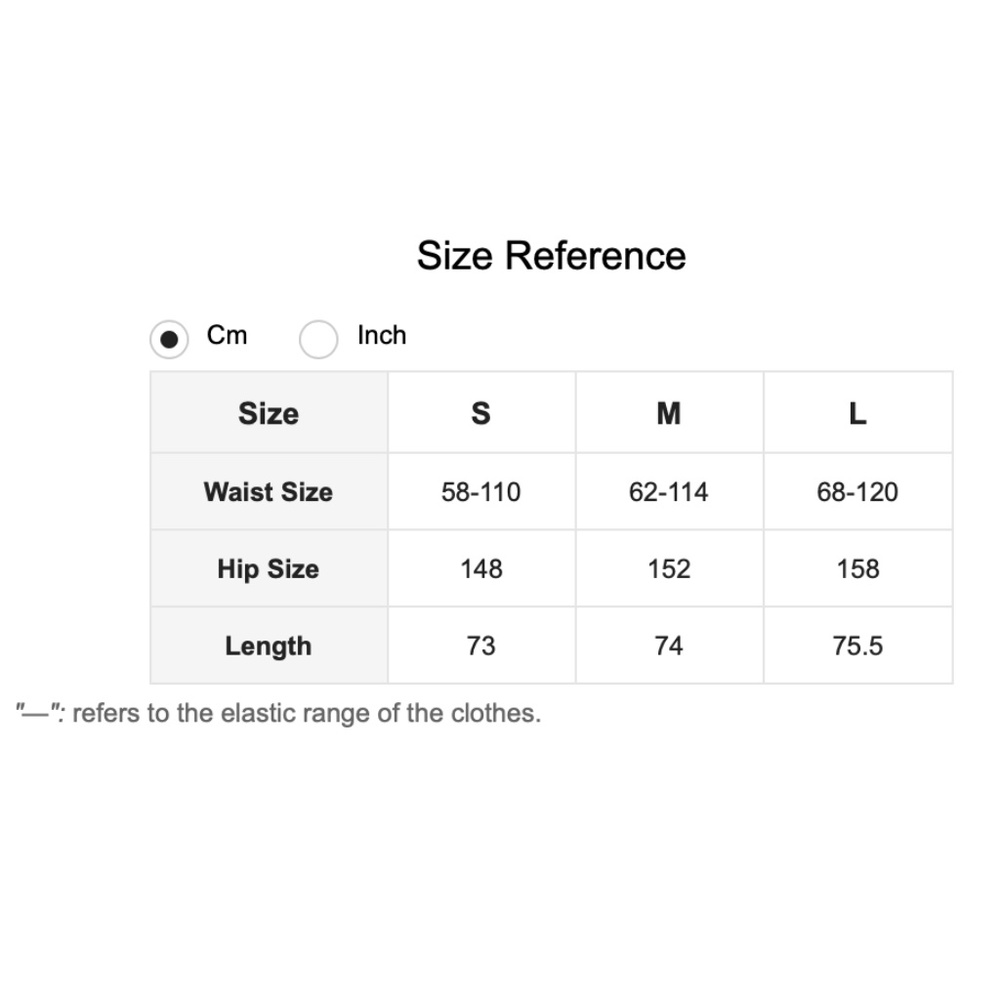Click the Waist Size row label
Image resolution: width=1000 pixels, height=1000 pixels.
(x=268, y=492)
